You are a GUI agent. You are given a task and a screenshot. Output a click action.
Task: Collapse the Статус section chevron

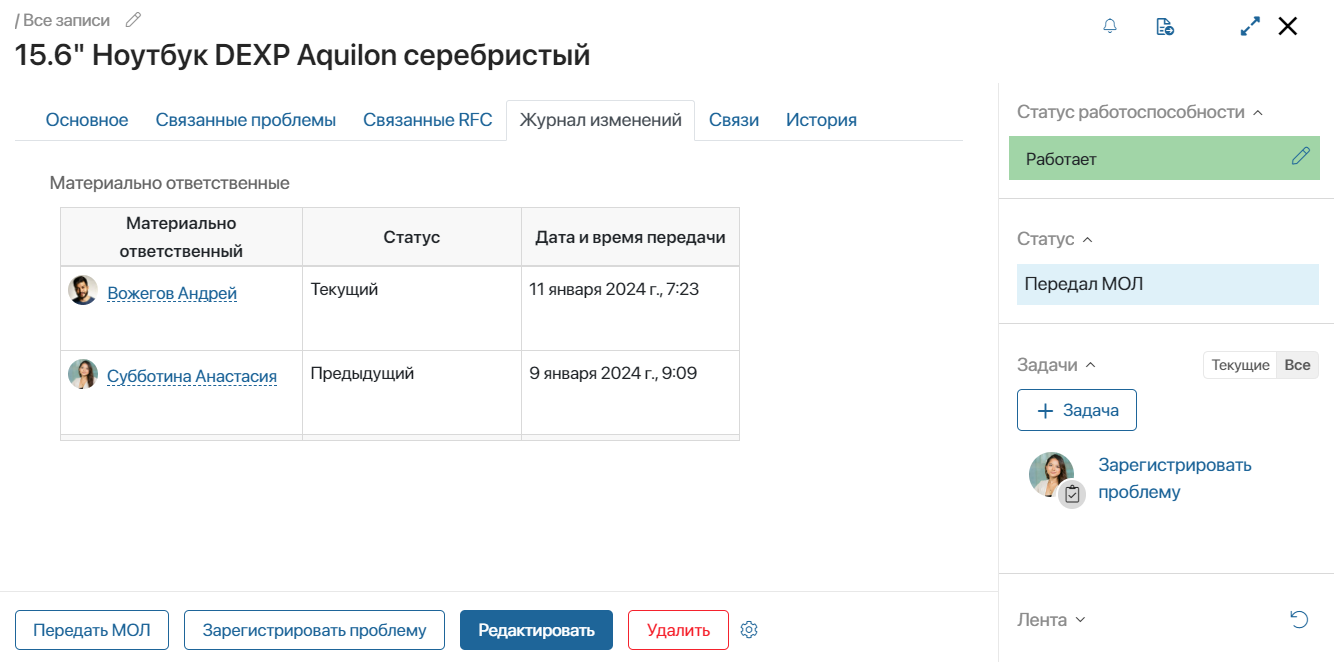(1087, 239)
